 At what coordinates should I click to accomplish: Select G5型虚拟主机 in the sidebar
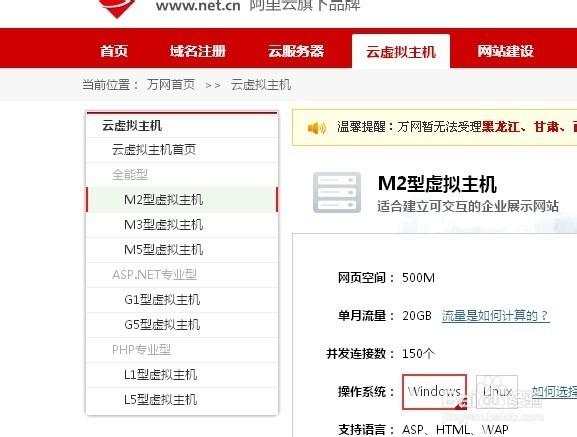point(182,325)
